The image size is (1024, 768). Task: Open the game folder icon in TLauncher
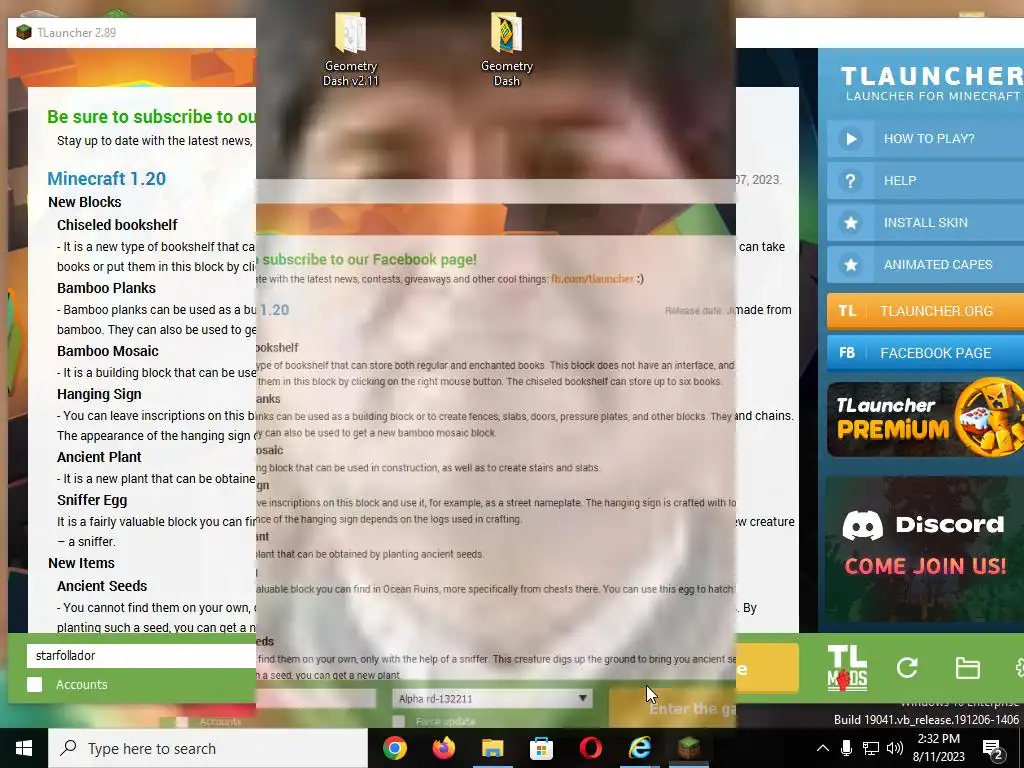click(967, 668)
